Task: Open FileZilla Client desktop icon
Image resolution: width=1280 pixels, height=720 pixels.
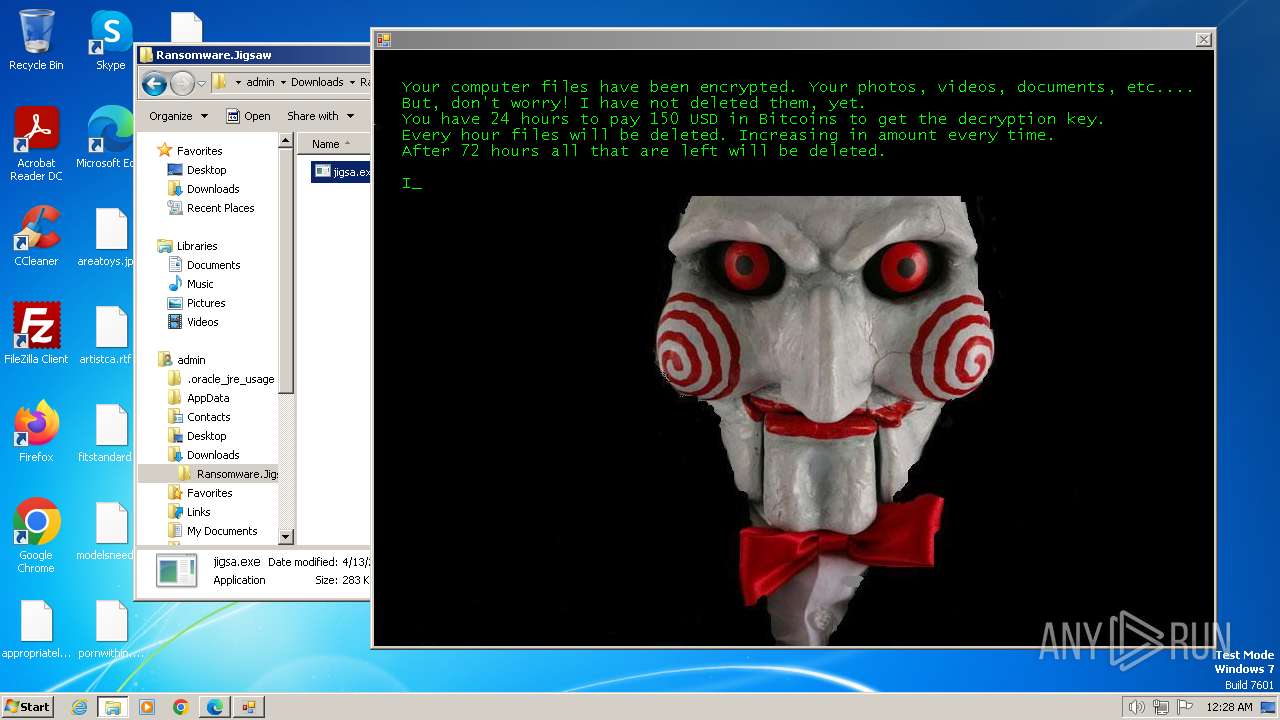Action: [36, 334]
